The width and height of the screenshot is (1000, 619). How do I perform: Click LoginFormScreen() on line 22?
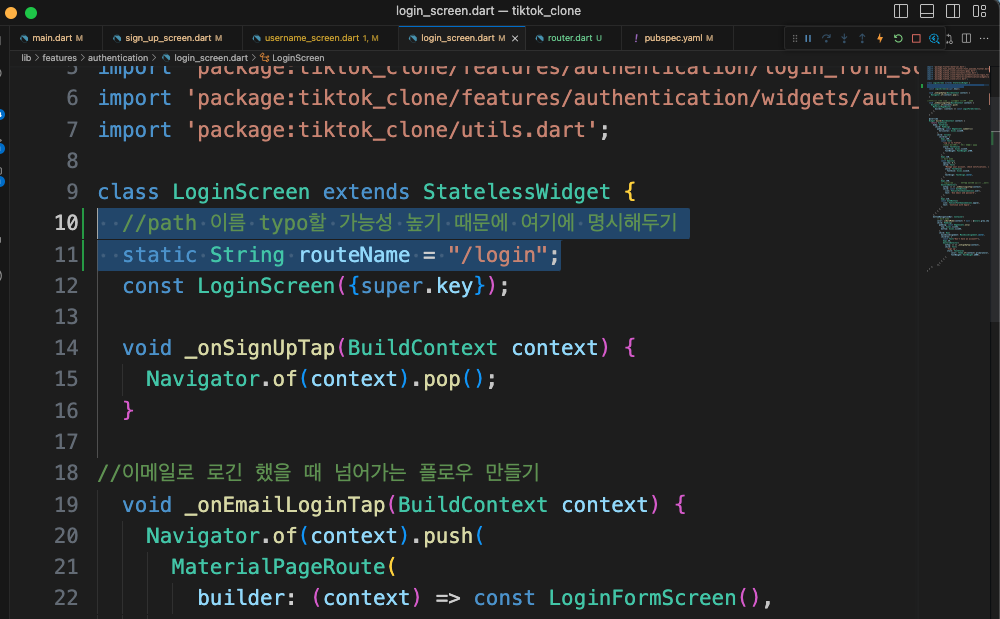pyautogui.click(x=654, y=598)
